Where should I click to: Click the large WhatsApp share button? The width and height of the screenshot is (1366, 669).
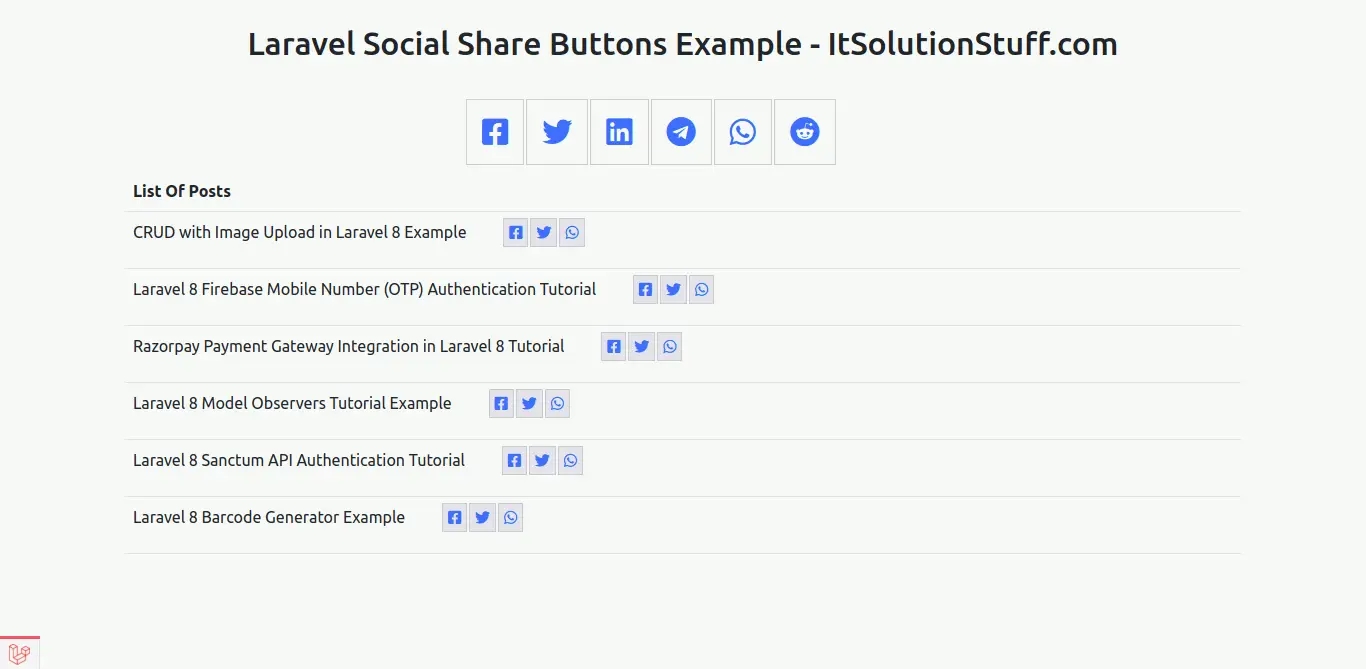point(742,132)
